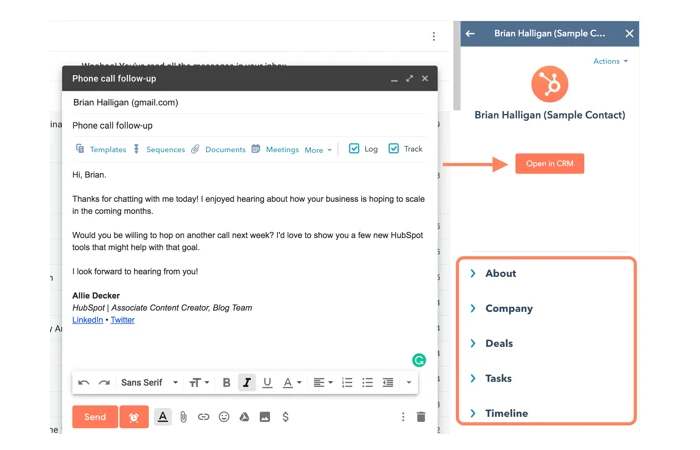Go back in HubSpot sidebar
This screenshot has width=700, height=450.
pyautogui.click(x=470, y=33)
